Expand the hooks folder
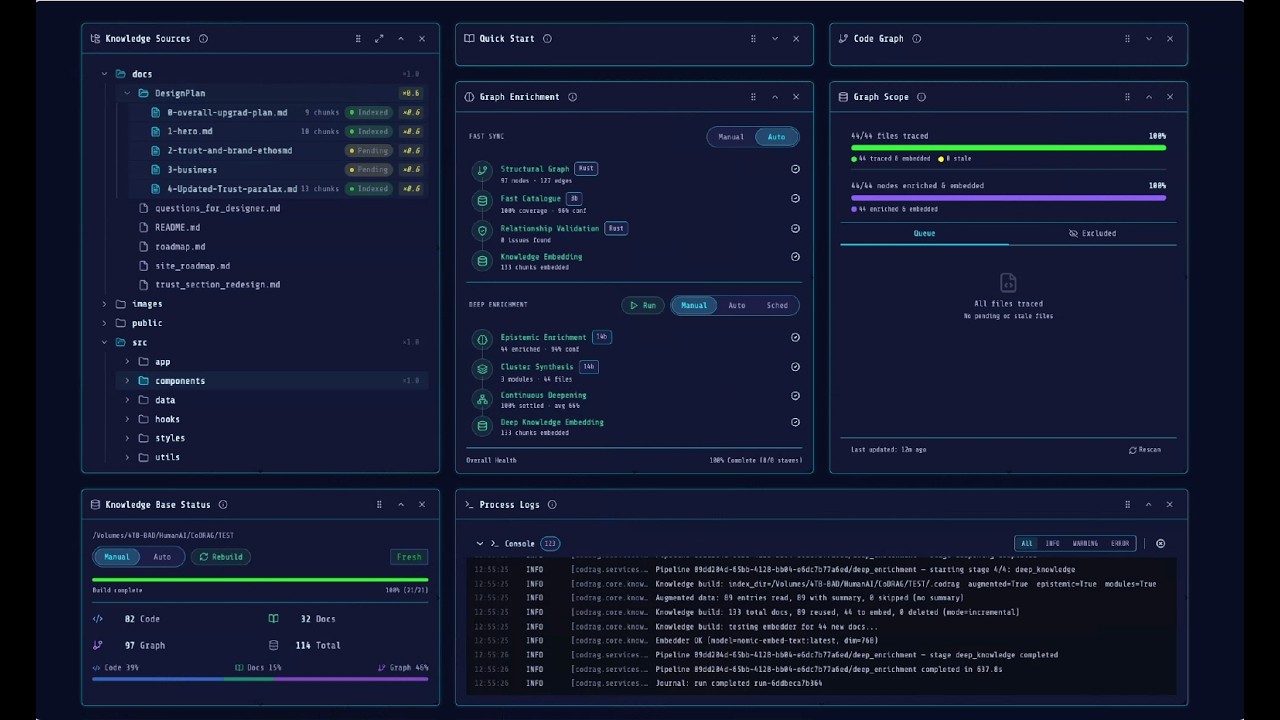The width and height of the screenshot is (1280, 720). coord(127,419)
